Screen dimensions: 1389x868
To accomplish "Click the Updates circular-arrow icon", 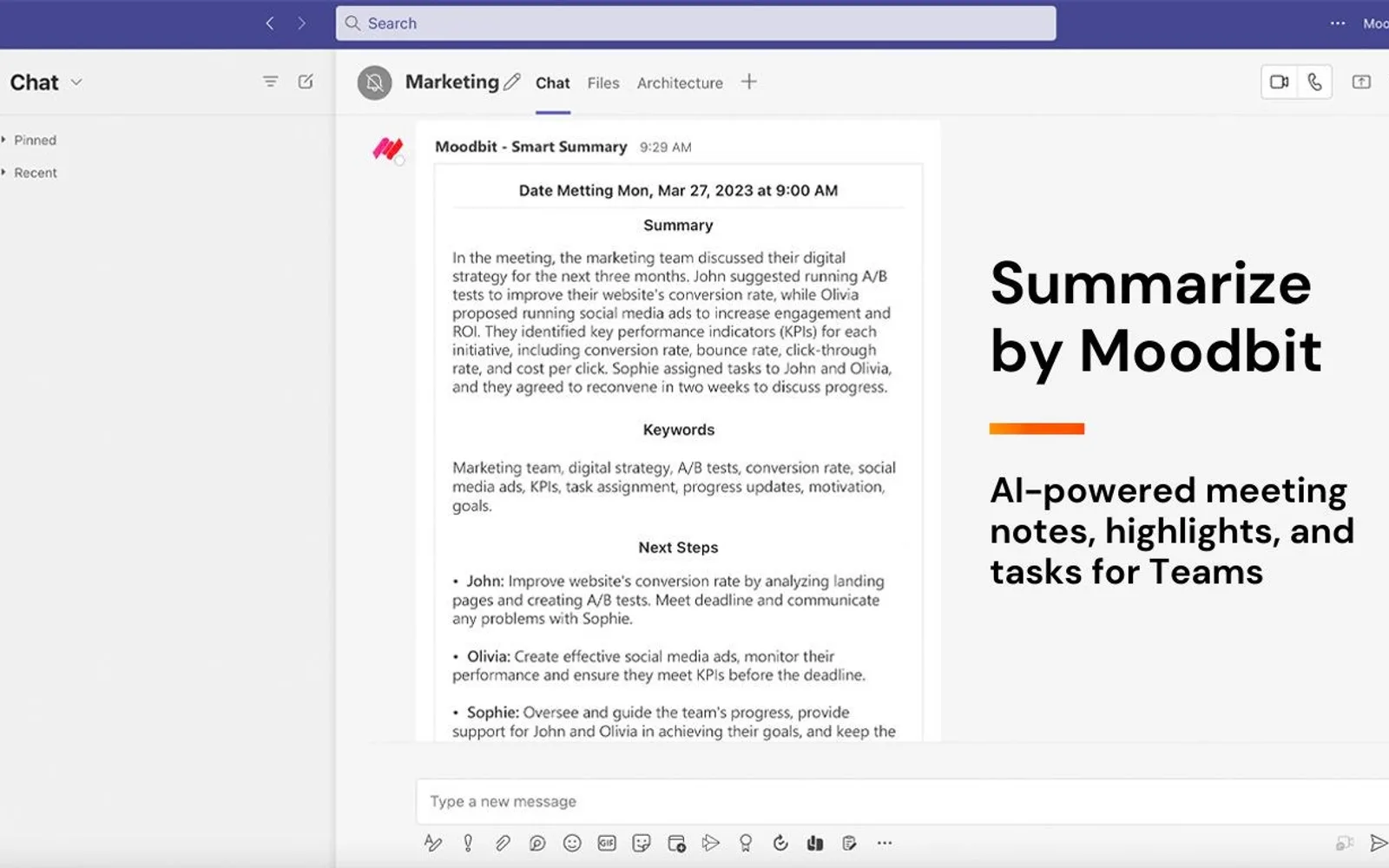I will click(780, 843).
